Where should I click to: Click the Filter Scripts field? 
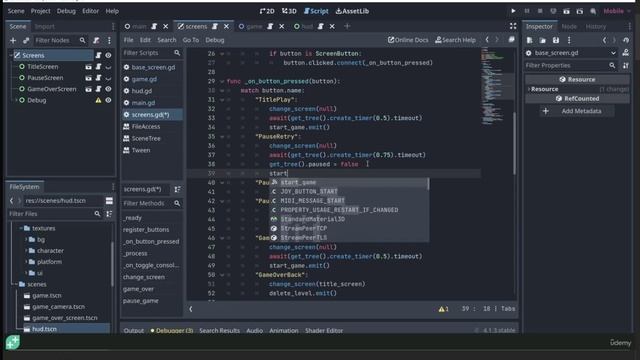[x=152, y=53]
